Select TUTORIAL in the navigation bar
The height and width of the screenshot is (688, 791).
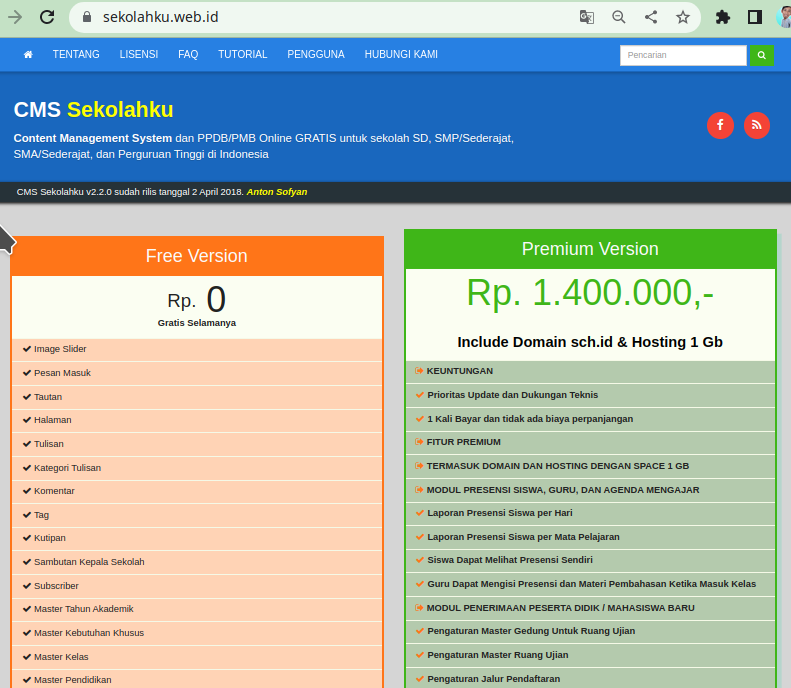click(x=243, y=55)
